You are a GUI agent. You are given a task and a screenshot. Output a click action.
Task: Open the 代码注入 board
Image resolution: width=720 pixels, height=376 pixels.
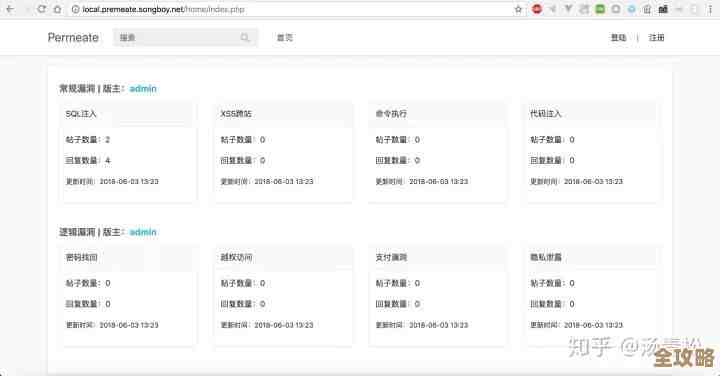(x=546, y=114)
